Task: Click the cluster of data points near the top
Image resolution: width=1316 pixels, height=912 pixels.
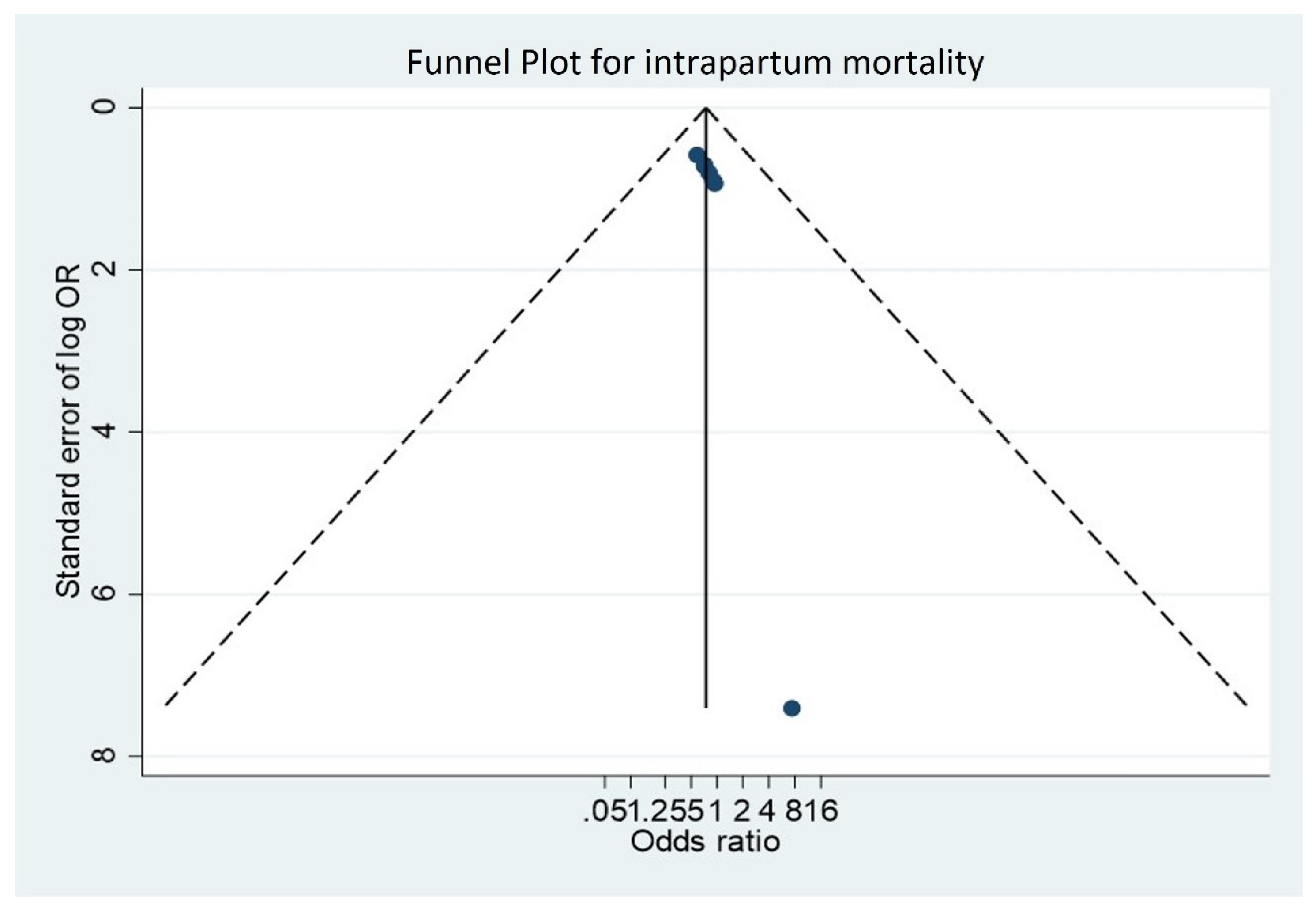Action: click(x=705, y=169)
